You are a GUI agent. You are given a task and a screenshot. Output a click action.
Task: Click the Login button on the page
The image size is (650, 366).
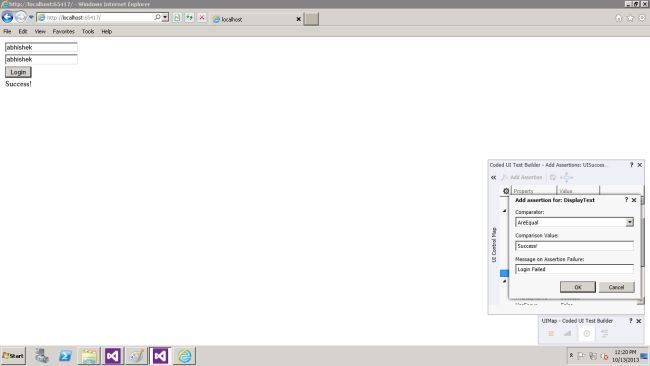pos(18,72)
